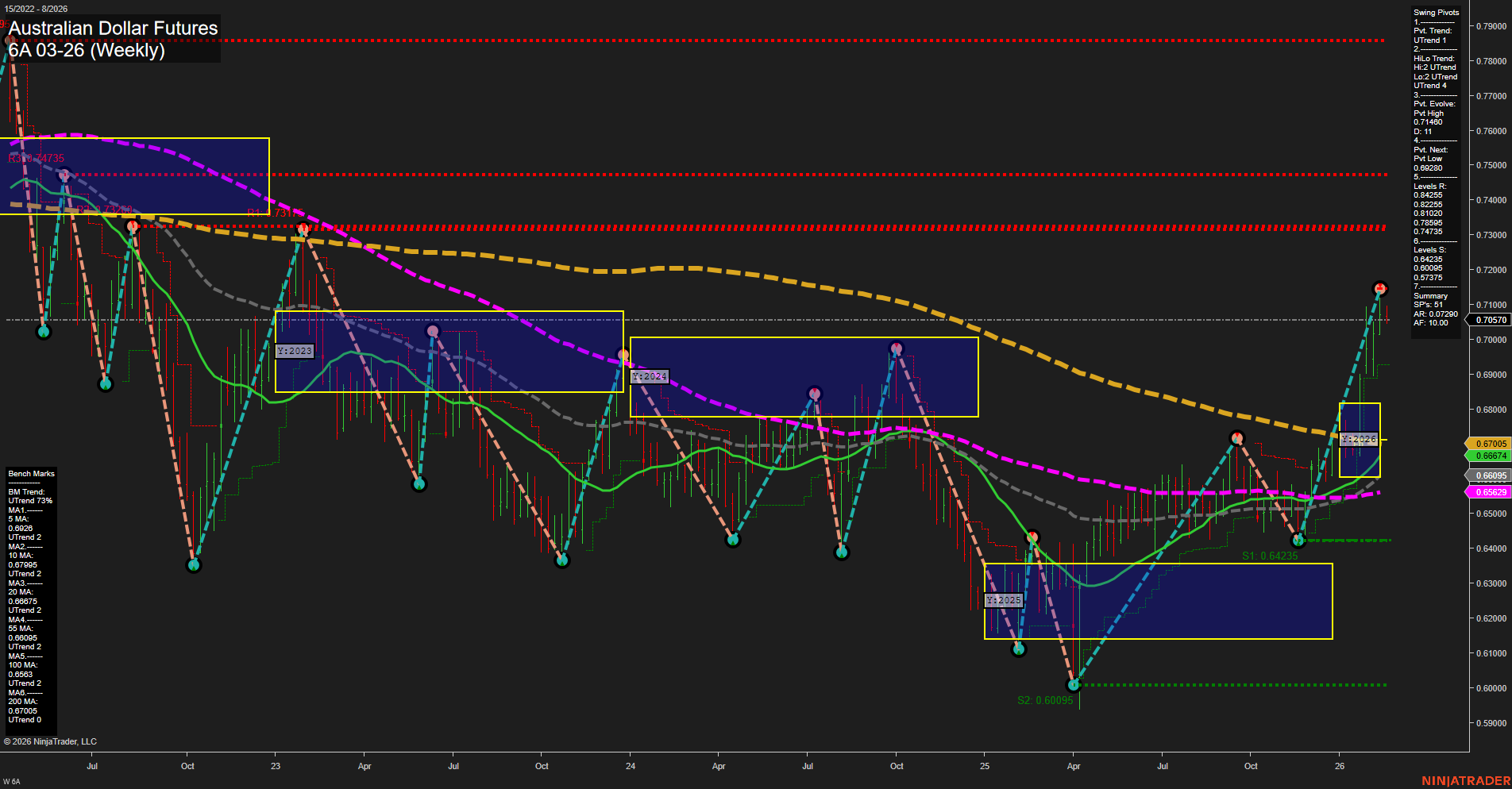This screenshot has width=1512, height=789.
Task: Click the S2: 0.60095 support label
Action: tap(1044, 700)
